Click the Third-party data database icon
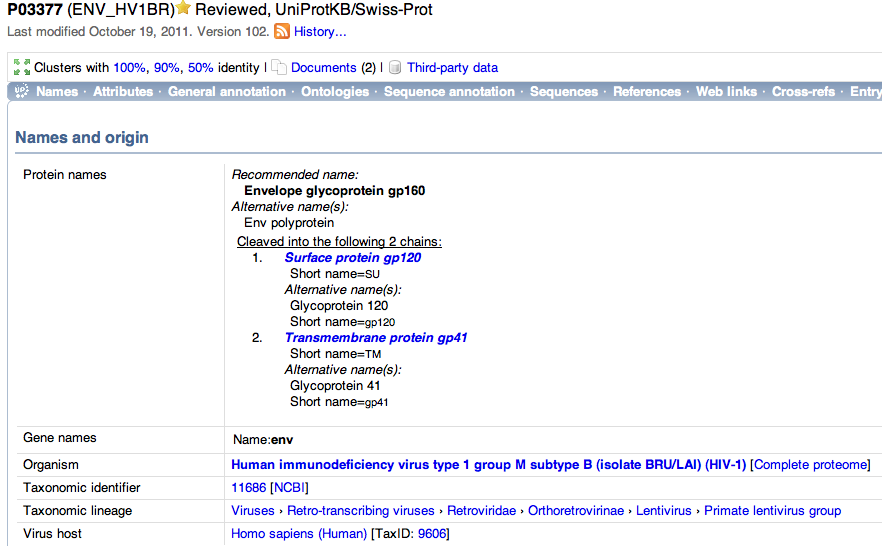This screenshot has width=882, height=546. click(x=395, y=68)
